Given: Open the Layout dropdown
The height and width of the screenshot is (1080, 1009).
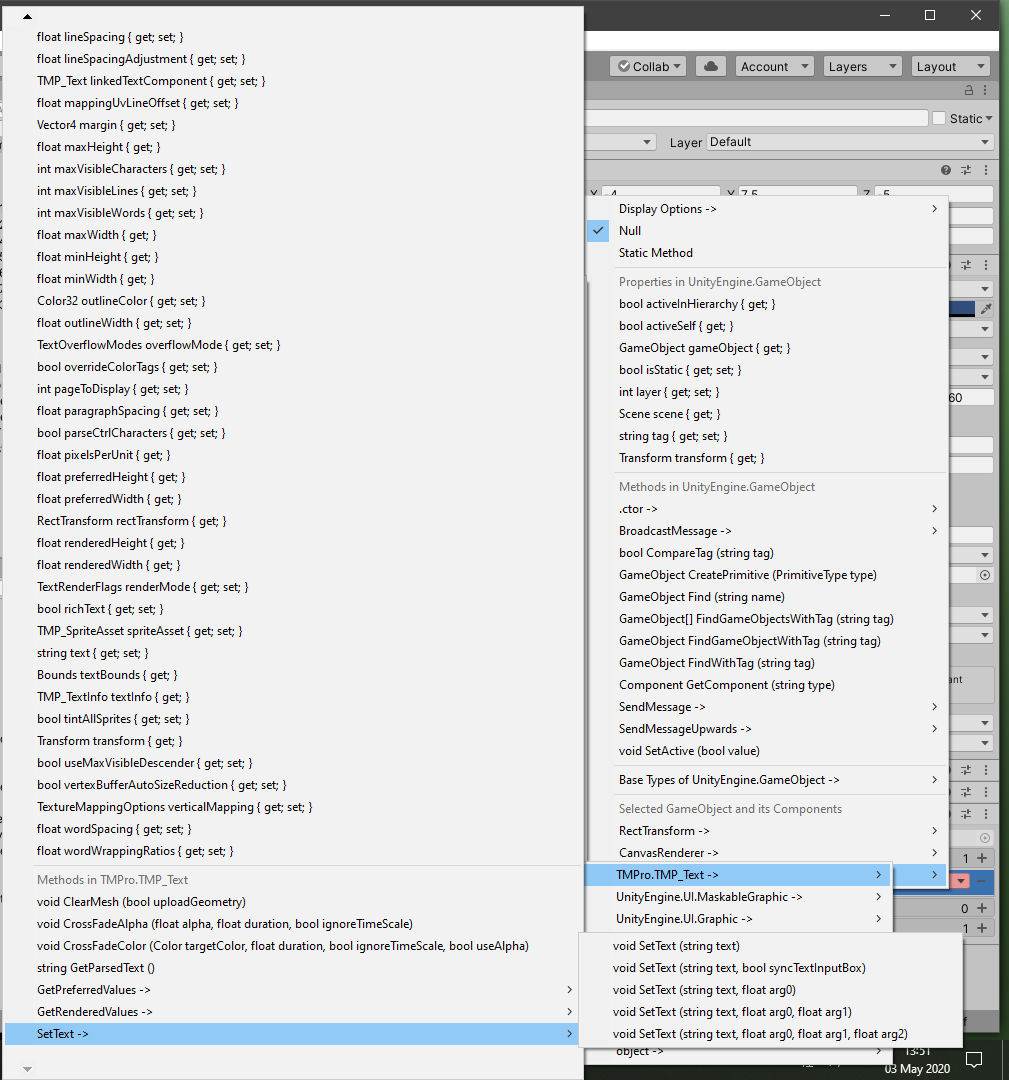Looking at the screenshot, I should (x=950, y=66).
